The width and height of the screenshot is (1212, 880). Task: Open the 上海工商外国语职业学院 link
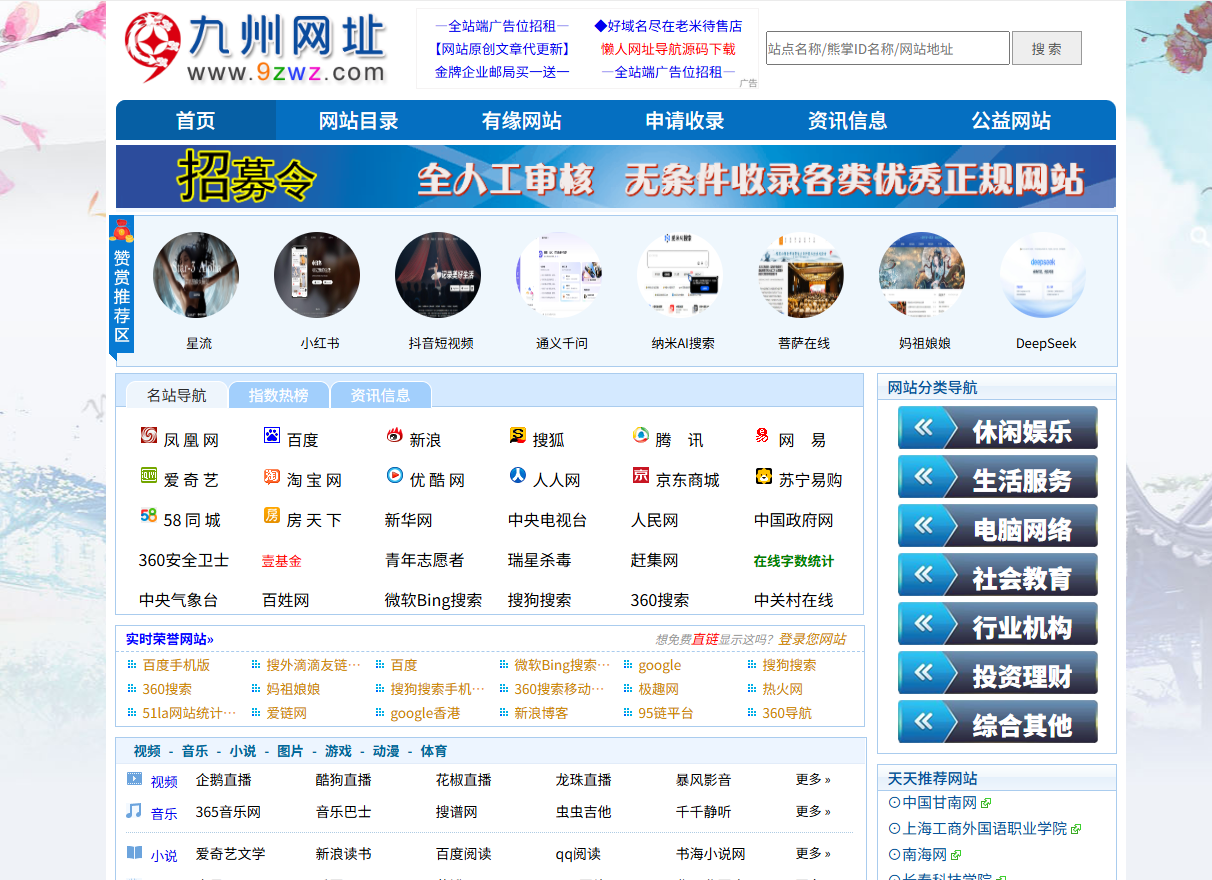(985, 829)
